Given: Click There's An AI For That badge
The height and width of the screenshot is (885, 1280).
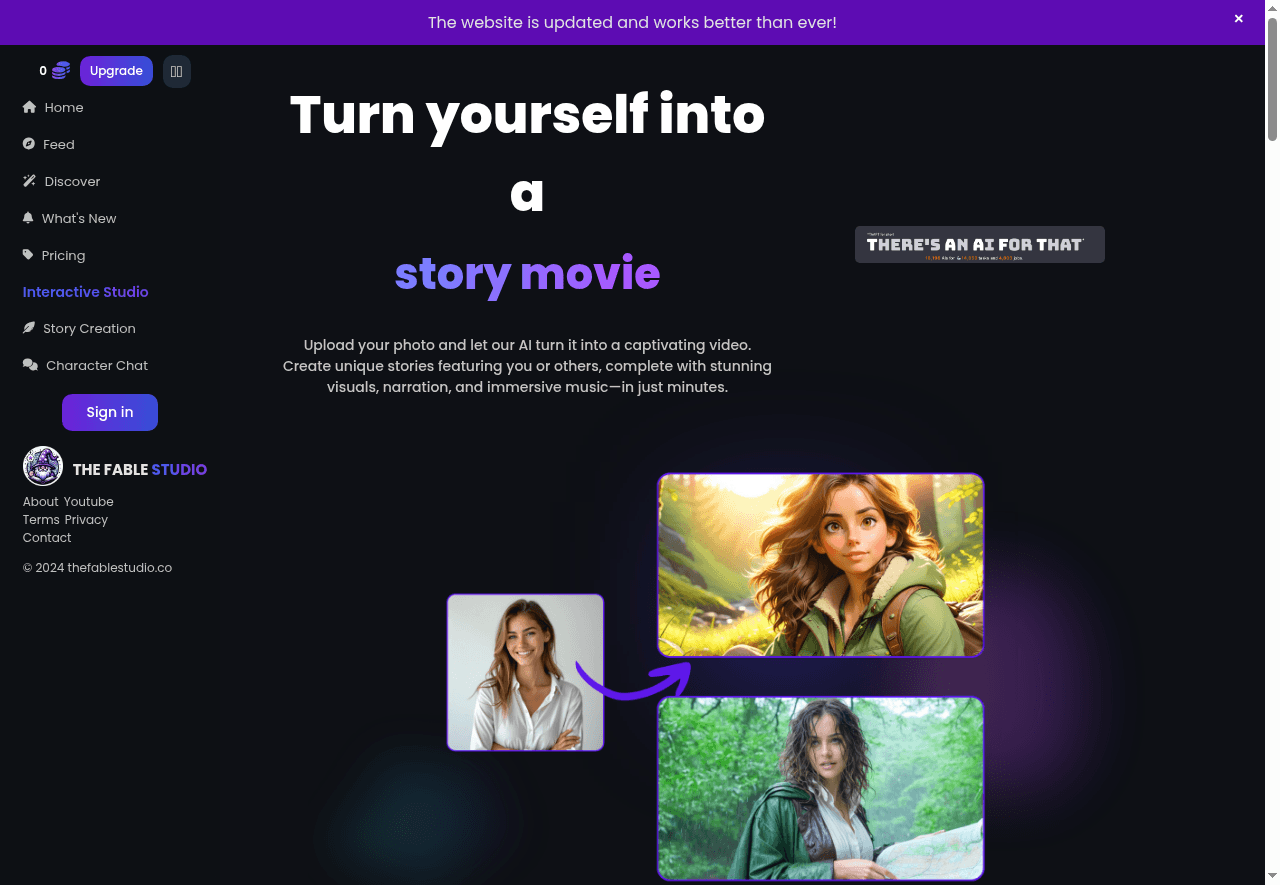Looking at the screenshot, I should pos(980,244).
